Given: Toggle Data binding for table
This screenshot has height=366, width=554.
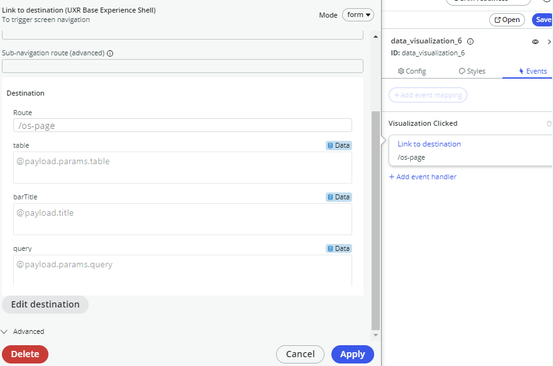Looking at the screenshot, I should coord(338,146).
